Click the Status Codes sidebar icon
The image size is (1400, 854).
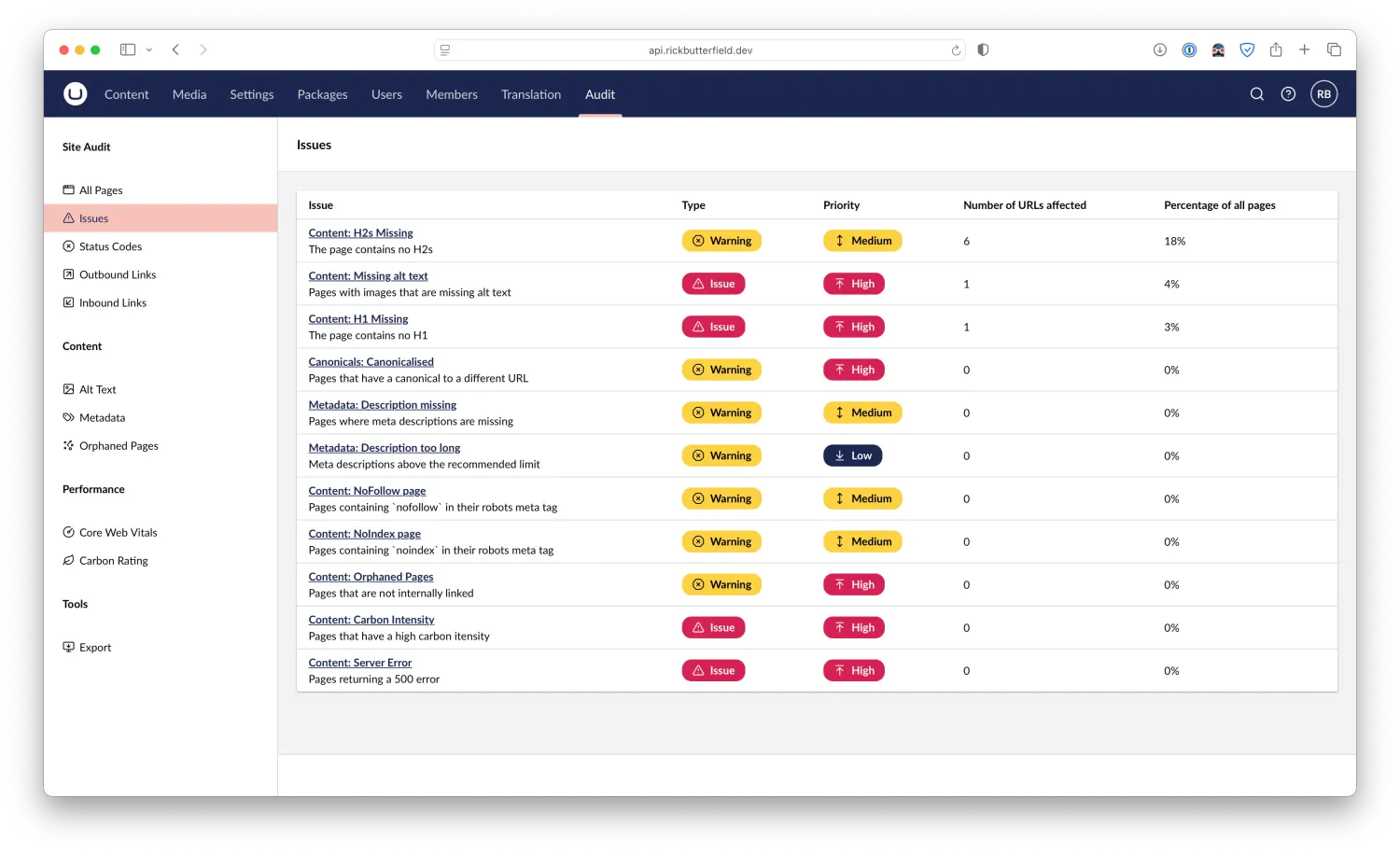click(68, 245)
